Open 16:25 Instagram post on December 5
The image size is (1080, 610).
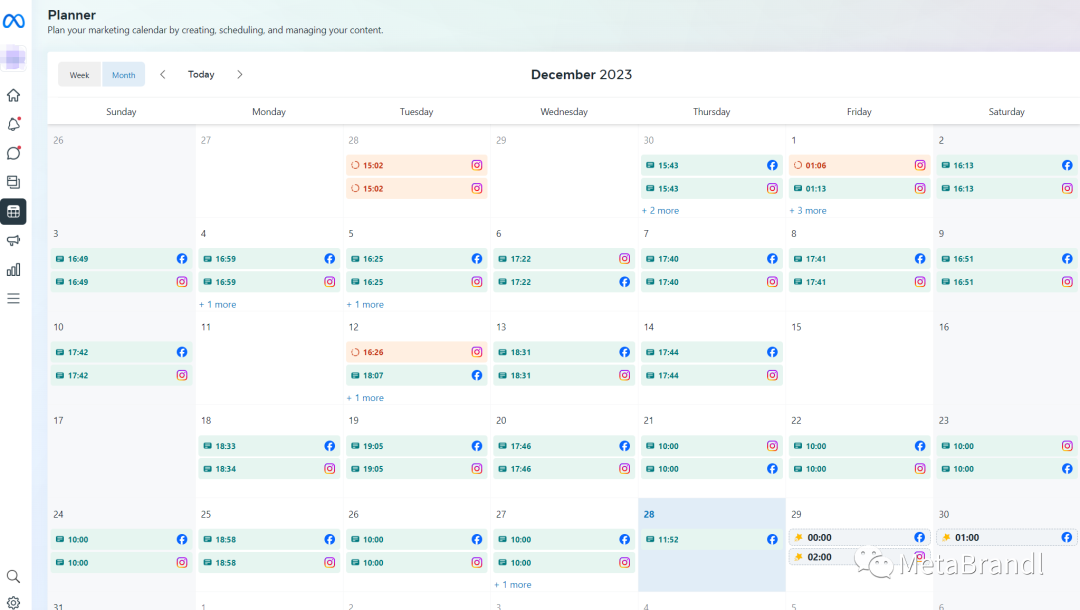(x=417, y=282)
